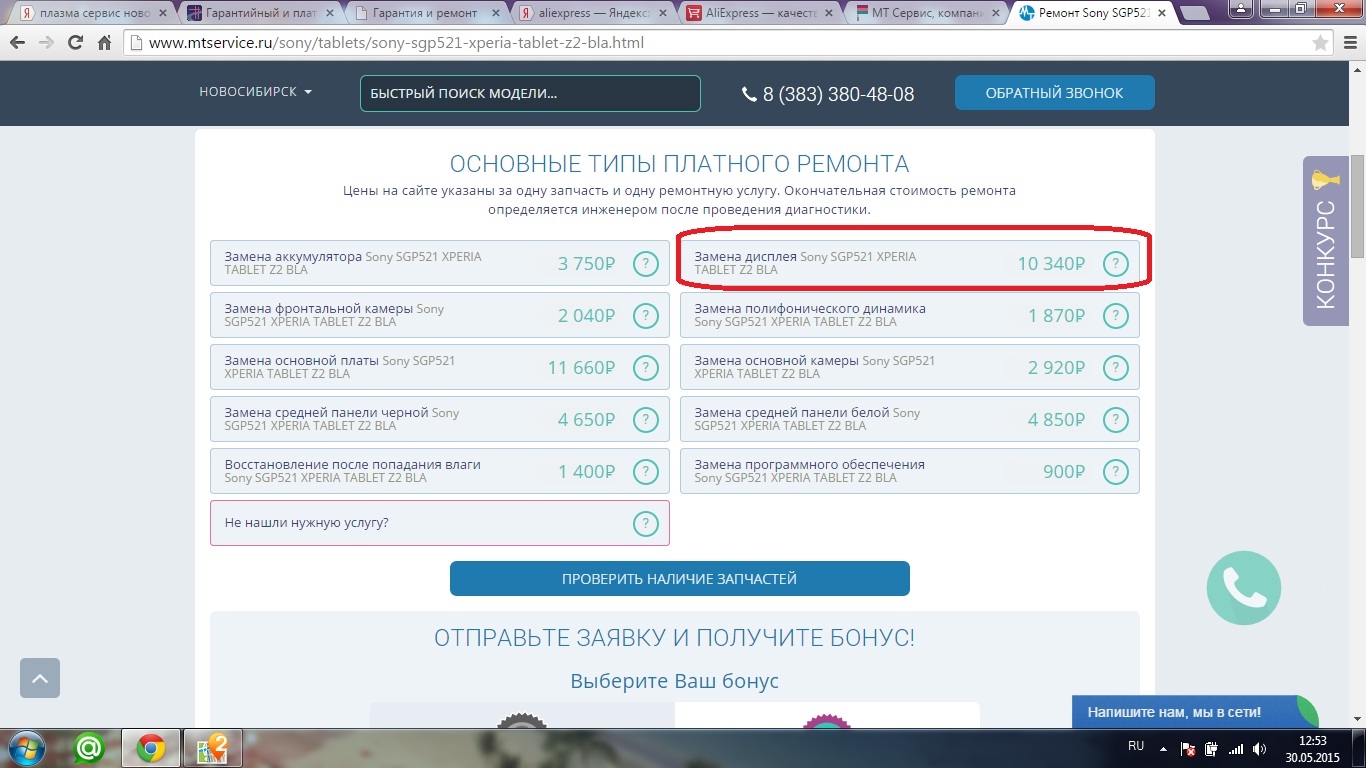Viewport: 1366px width, 768px height.
Task: Click 'Замена аккумулятора' service text
Action: [x=293, y=256]
